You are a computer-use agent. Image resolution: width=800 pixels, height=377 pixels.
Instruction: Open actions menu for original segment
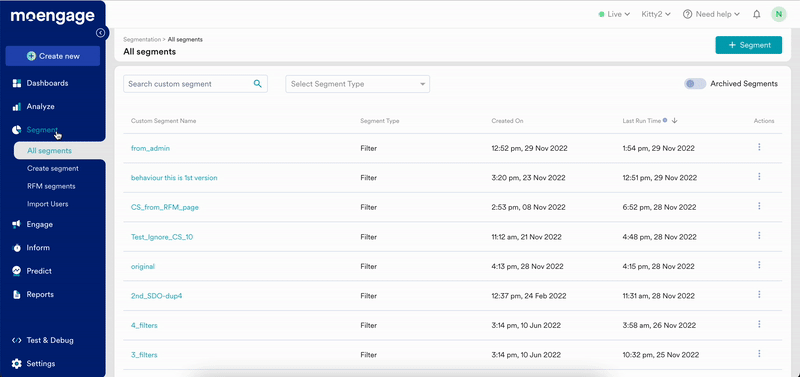click(x=759, y=265)
